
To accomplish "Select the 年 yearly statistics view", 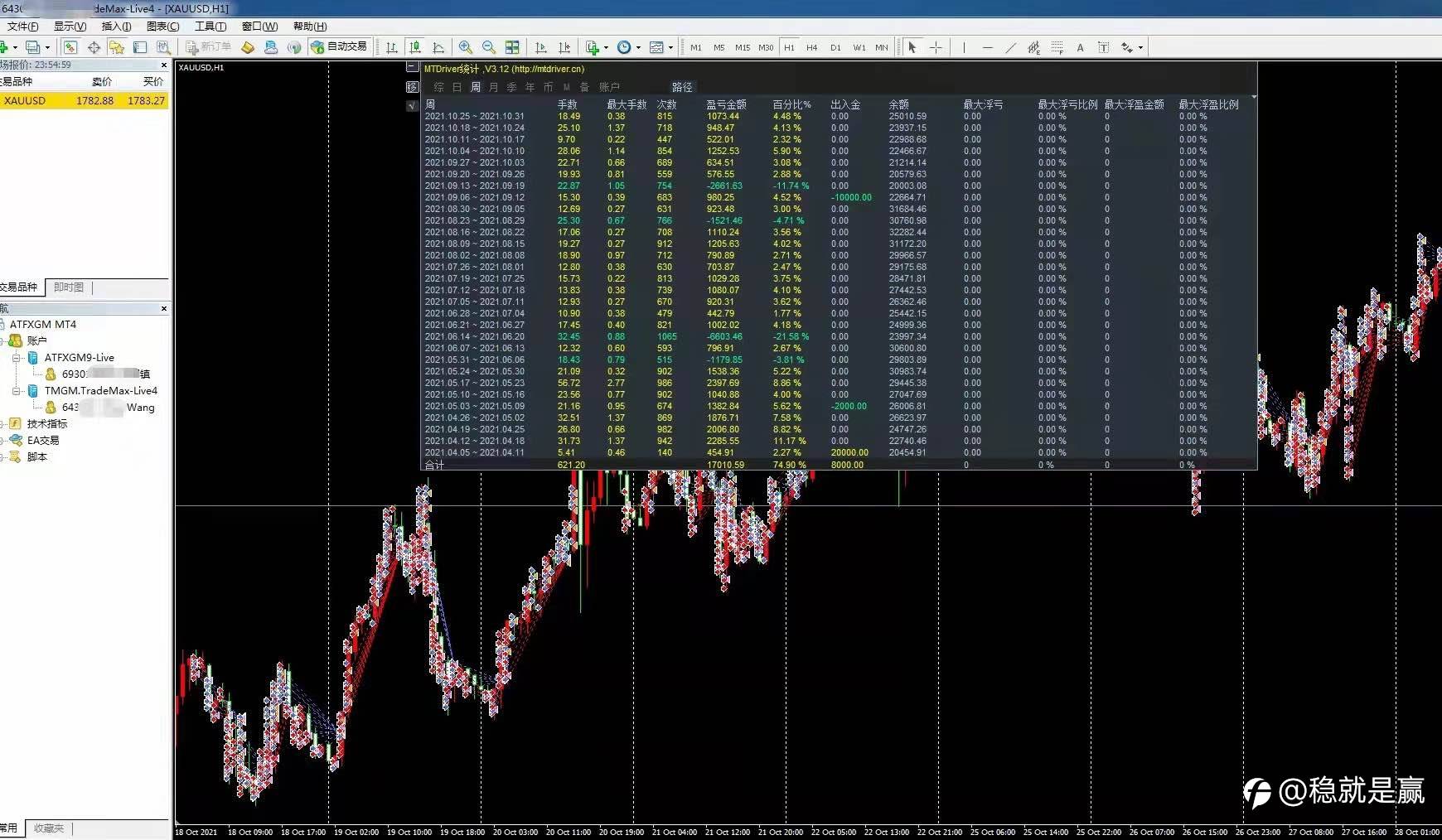I will 530,87.
